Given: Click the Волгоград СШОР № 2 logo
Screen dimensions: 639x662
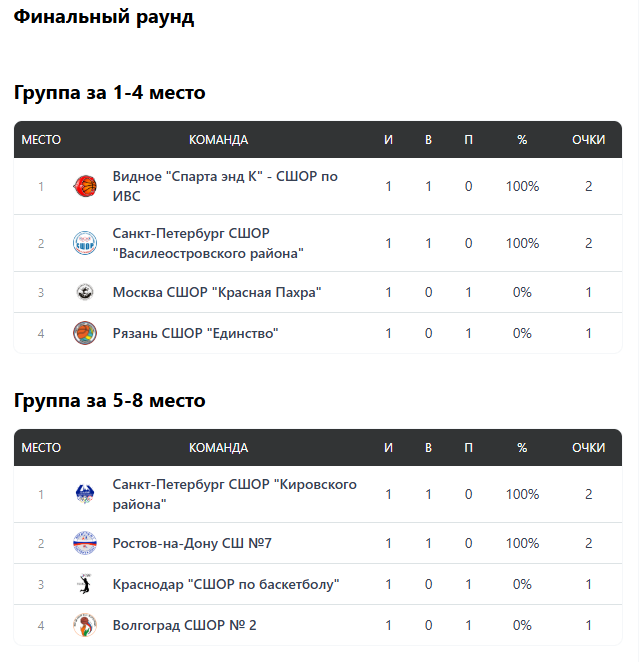Looking at the screenshot, I should click(x=85, y=625).
